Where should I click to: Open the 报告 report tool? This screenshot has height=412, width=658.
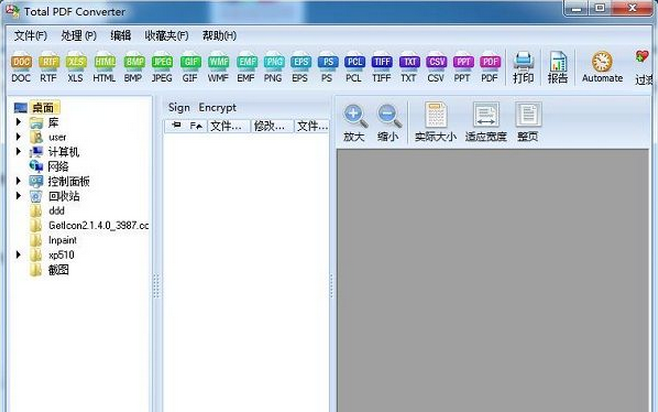coord(558,68)
